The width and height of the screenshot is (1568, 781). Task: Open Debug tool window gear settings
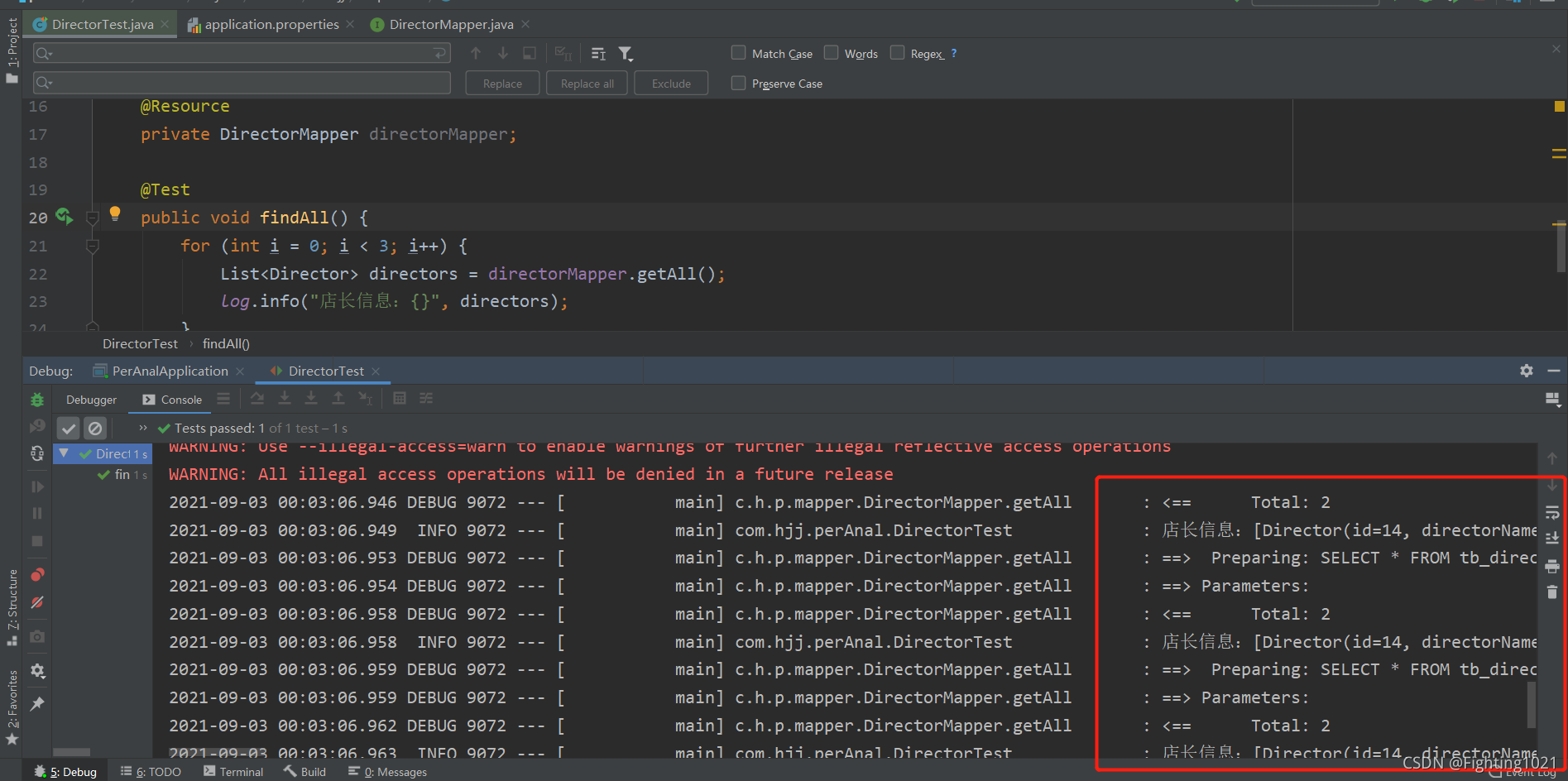point(1527,371)
